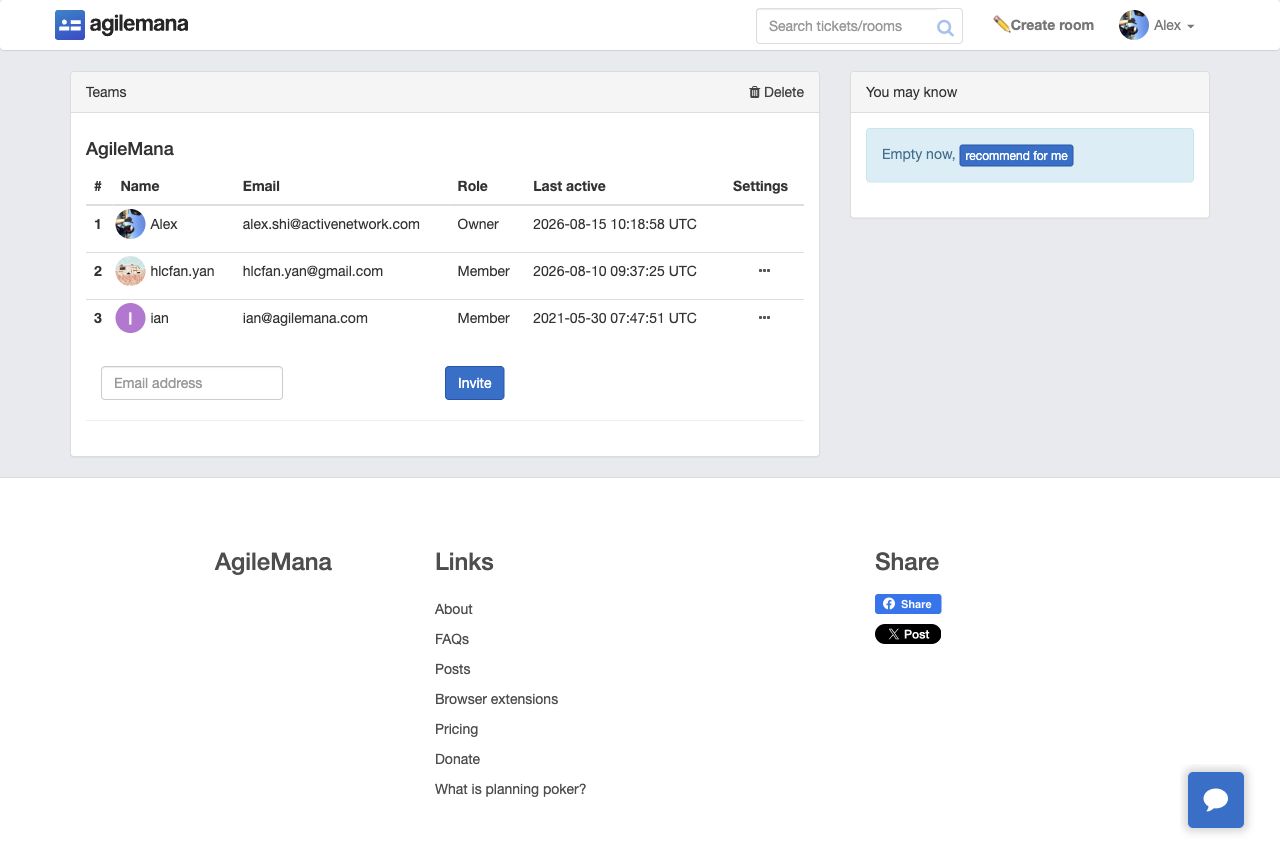The image size is (1280, 864).
Task: Open the About footer link
Action: pos(454,609)
